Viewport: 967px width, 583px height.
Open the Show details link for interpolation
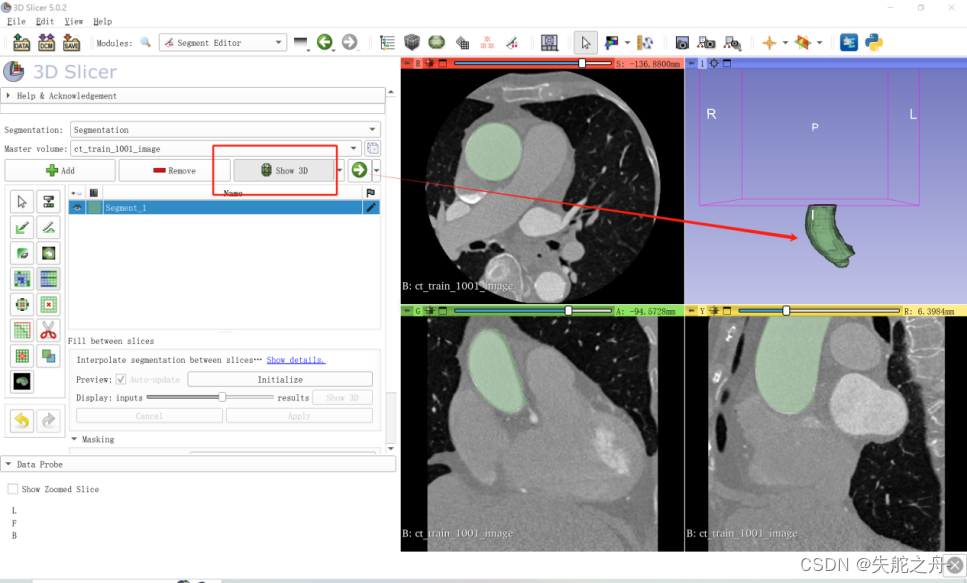[x=296, y=360]
